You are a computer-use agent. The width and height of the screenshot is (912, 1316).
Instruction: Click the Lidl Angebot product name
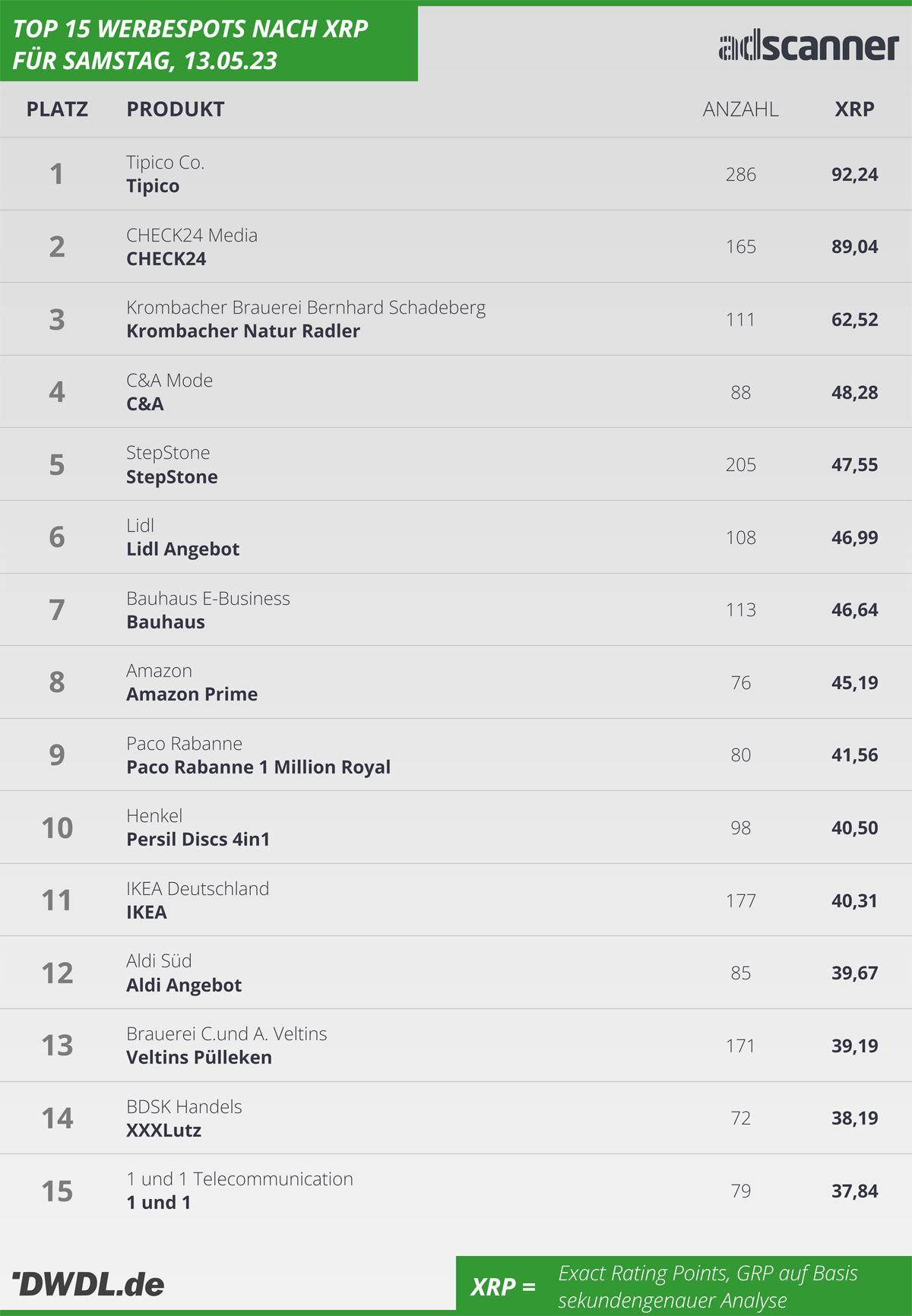[x=182, y=549]
